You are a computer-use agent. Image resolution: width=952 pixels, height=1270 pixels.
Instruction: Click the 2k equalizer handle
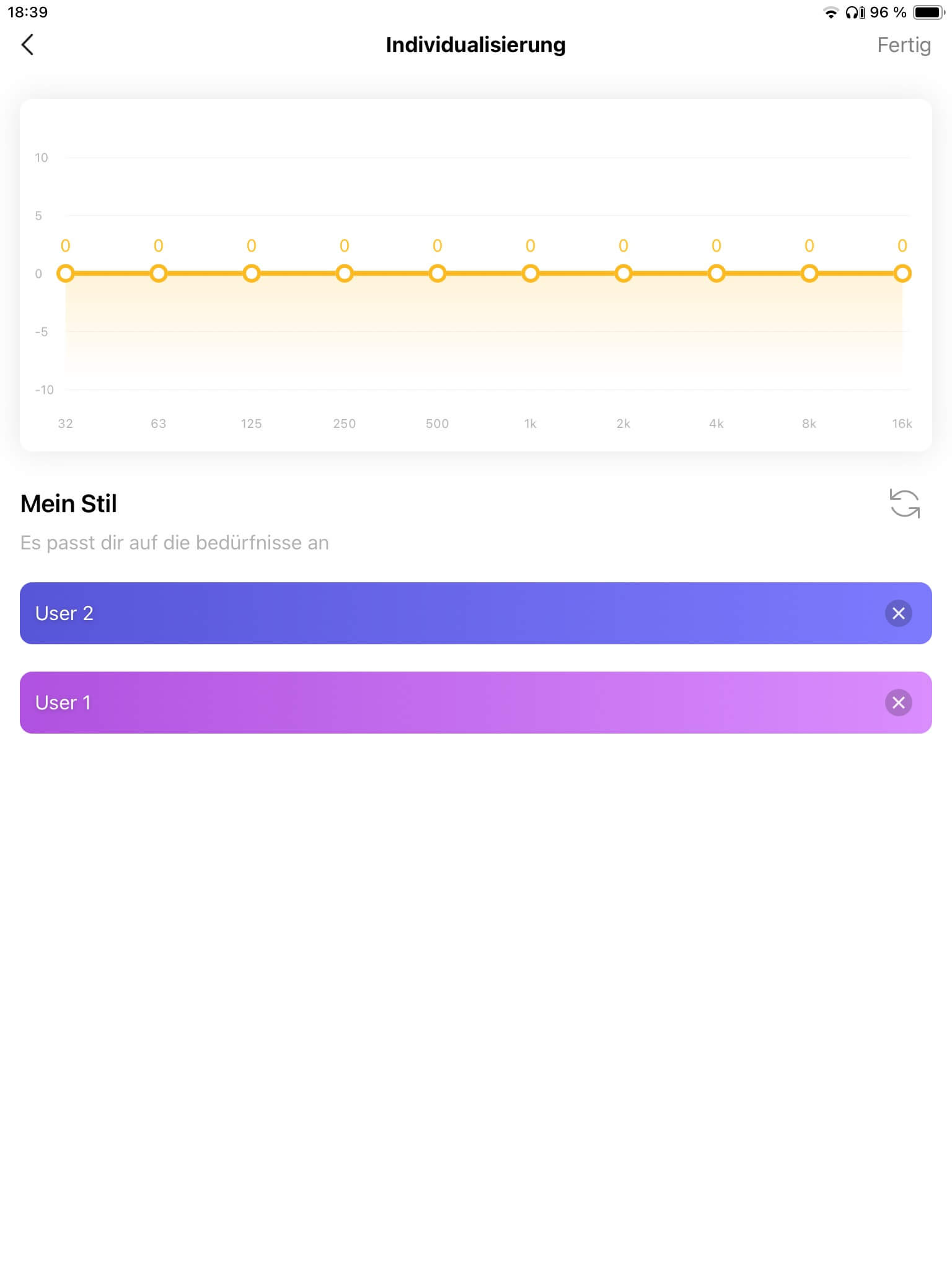[x=624, y=273]
